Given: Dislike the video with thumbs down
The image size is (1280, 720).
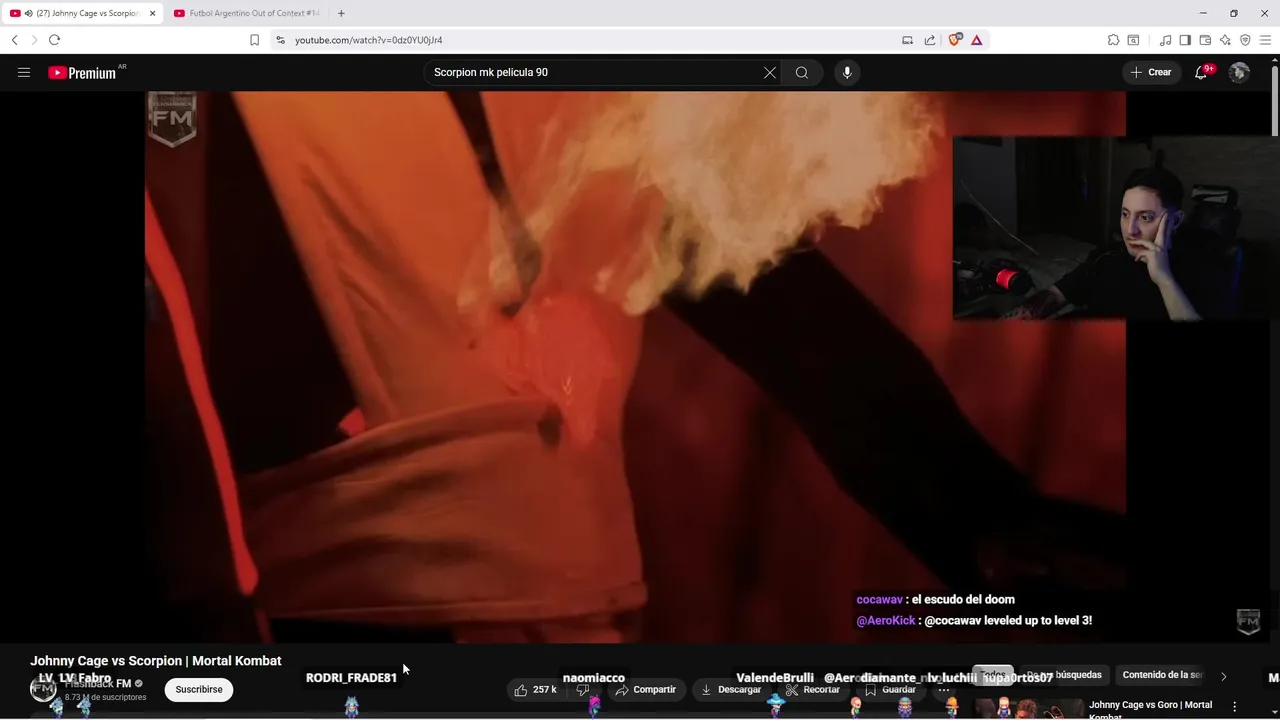Looking at the screenshot, I should pos(583,690).
